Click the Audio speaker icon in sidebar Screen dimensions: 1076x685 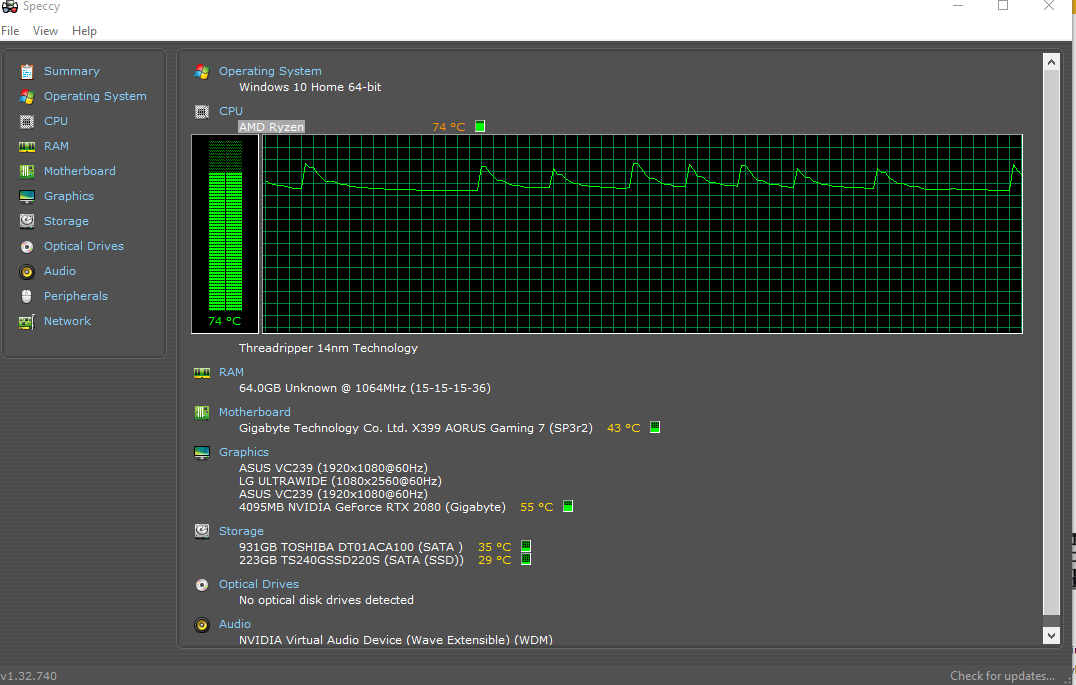pyautogui.click(x=27, y=272)
